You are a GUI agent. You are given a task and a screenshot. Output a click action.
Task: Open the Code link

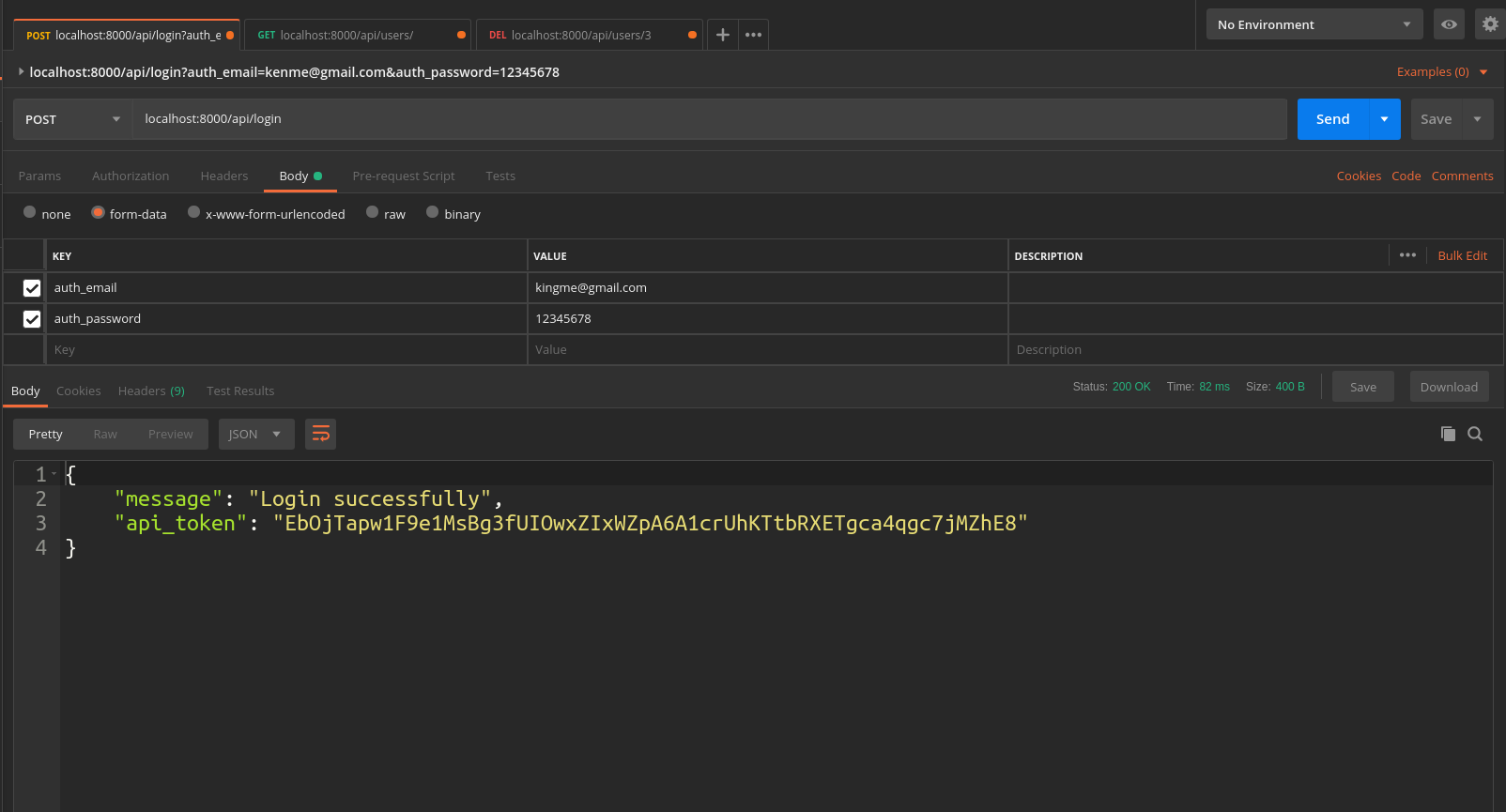point(1406,176)
